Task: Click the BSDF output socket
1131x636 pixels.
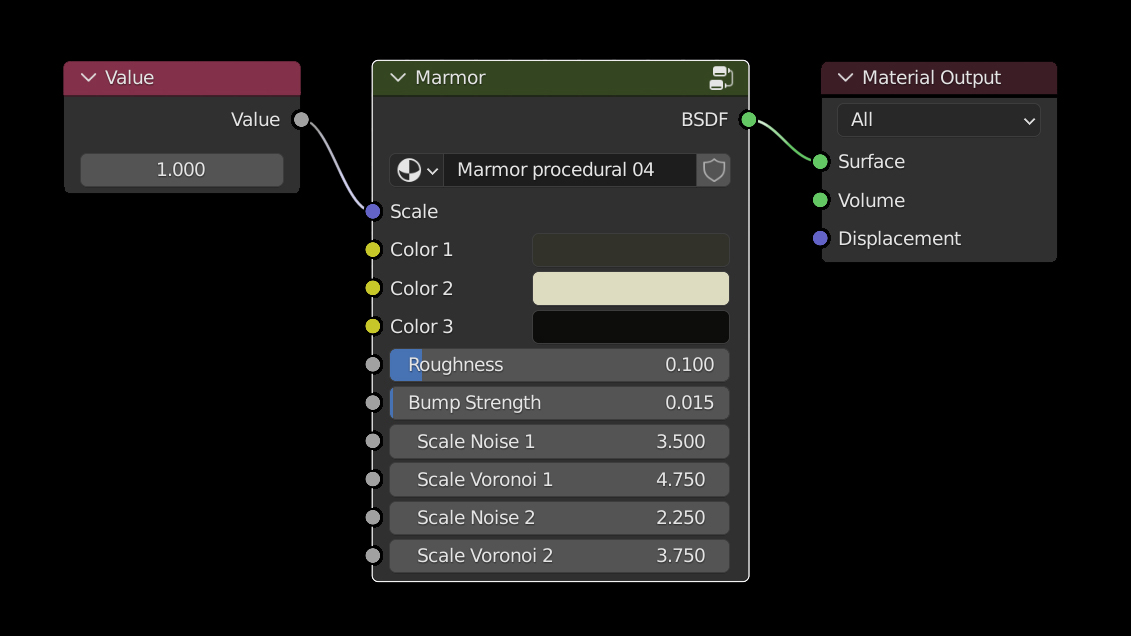Action: coord(748,120)
